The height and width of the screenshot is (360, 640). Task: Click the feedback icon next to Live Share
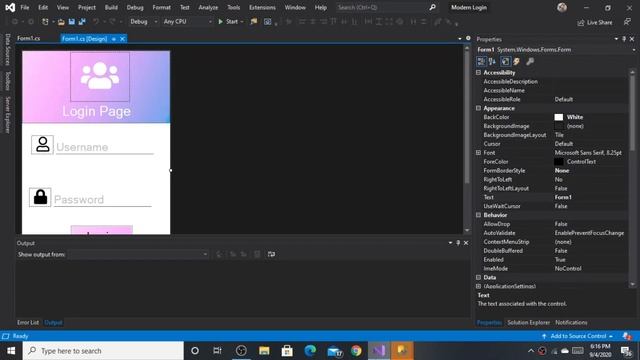(627, 22)
